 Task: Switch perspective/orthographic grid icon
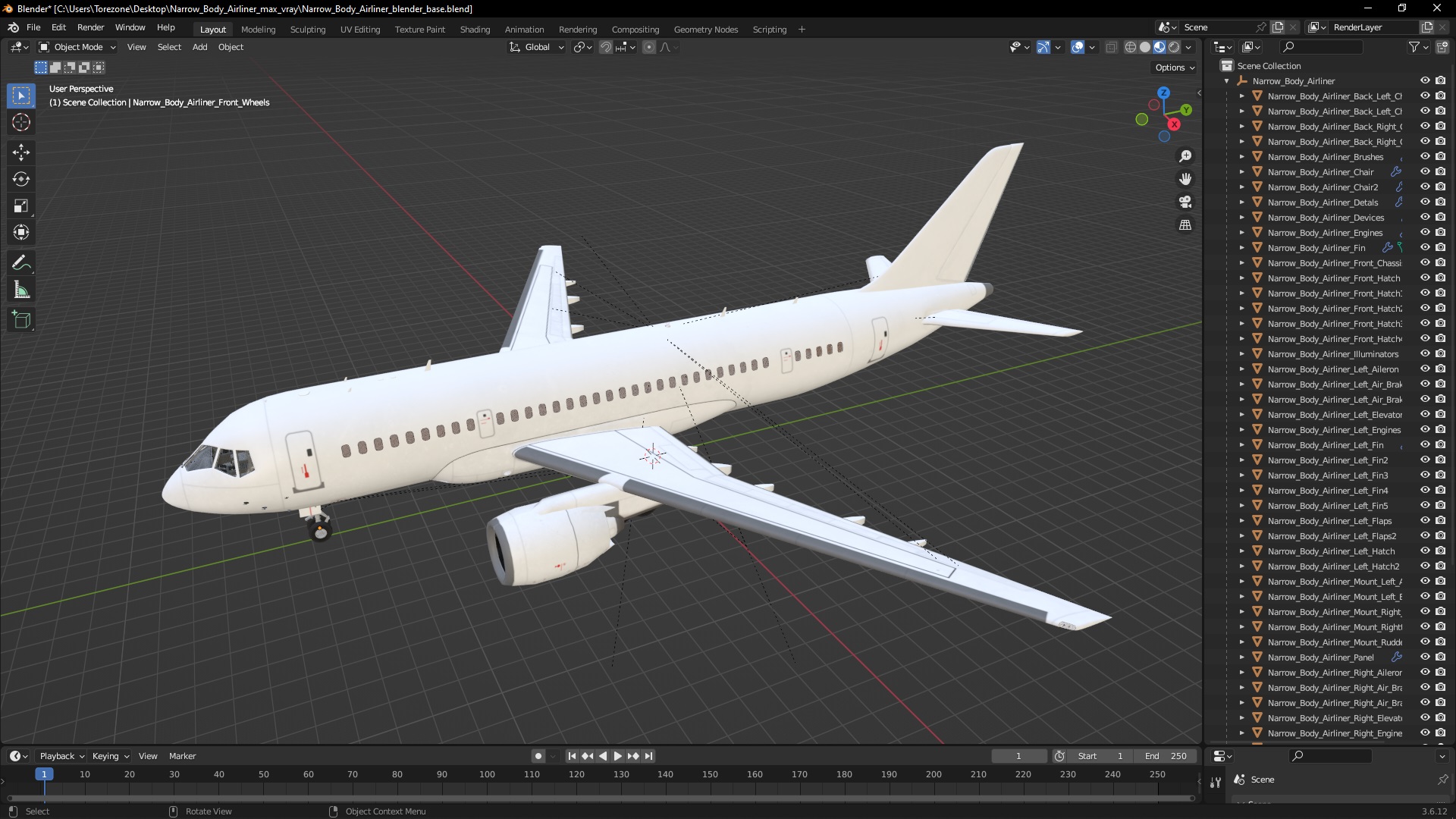(1185, 225)
